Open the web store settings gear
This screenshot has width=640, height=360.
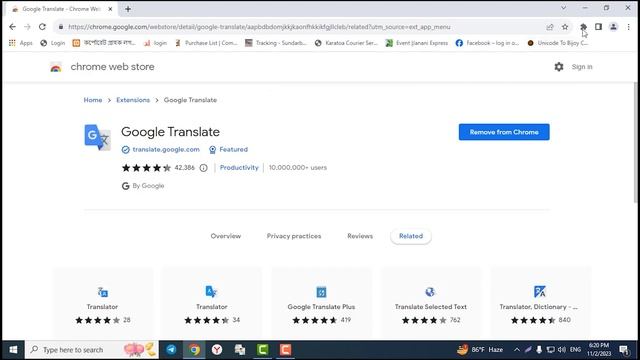tap(559, 67)
